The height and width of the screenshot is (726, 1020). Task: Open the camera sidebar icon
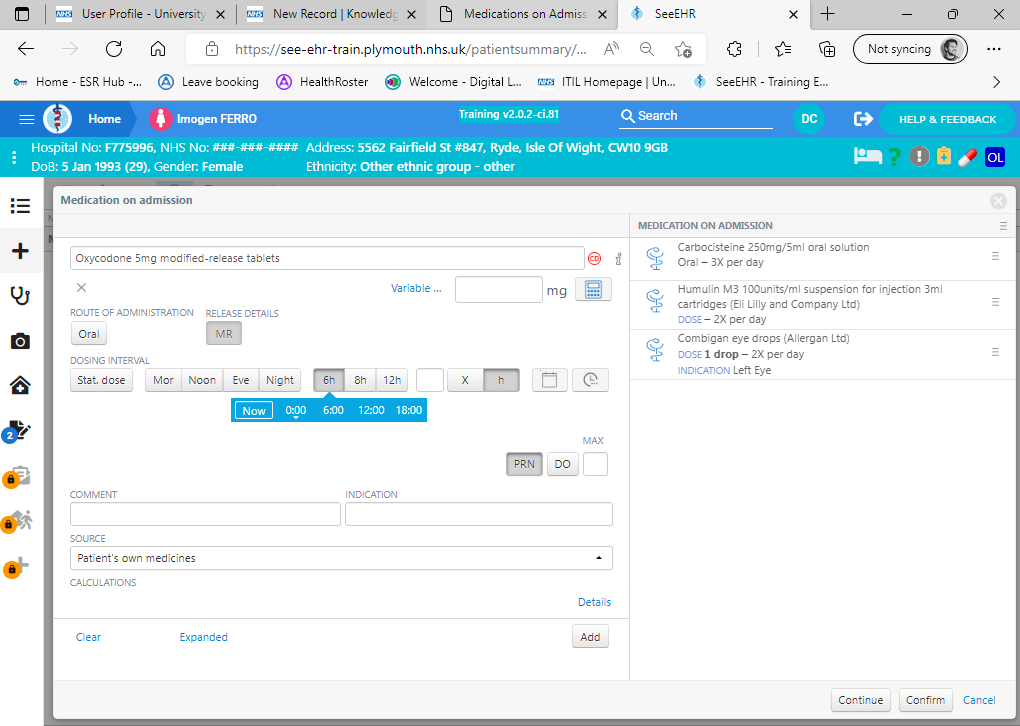tap(20, 341)
